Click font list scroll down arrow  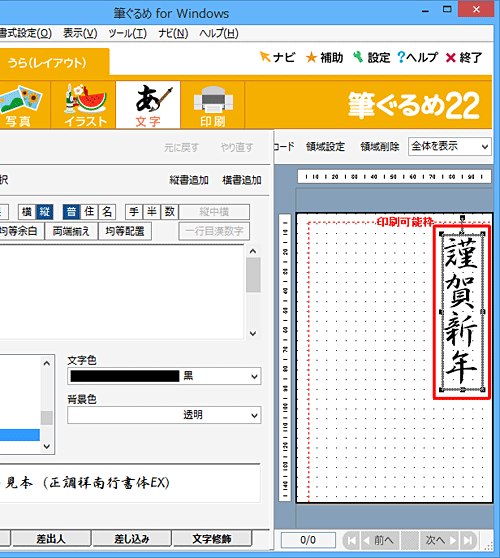click(x=47, y=446)
